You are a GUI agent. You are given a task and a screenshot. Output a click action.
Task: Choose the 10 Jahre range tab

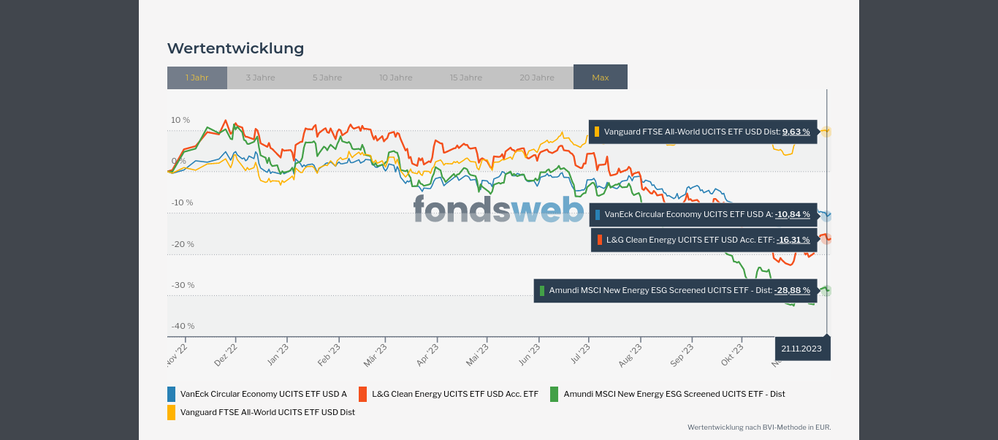395,77
